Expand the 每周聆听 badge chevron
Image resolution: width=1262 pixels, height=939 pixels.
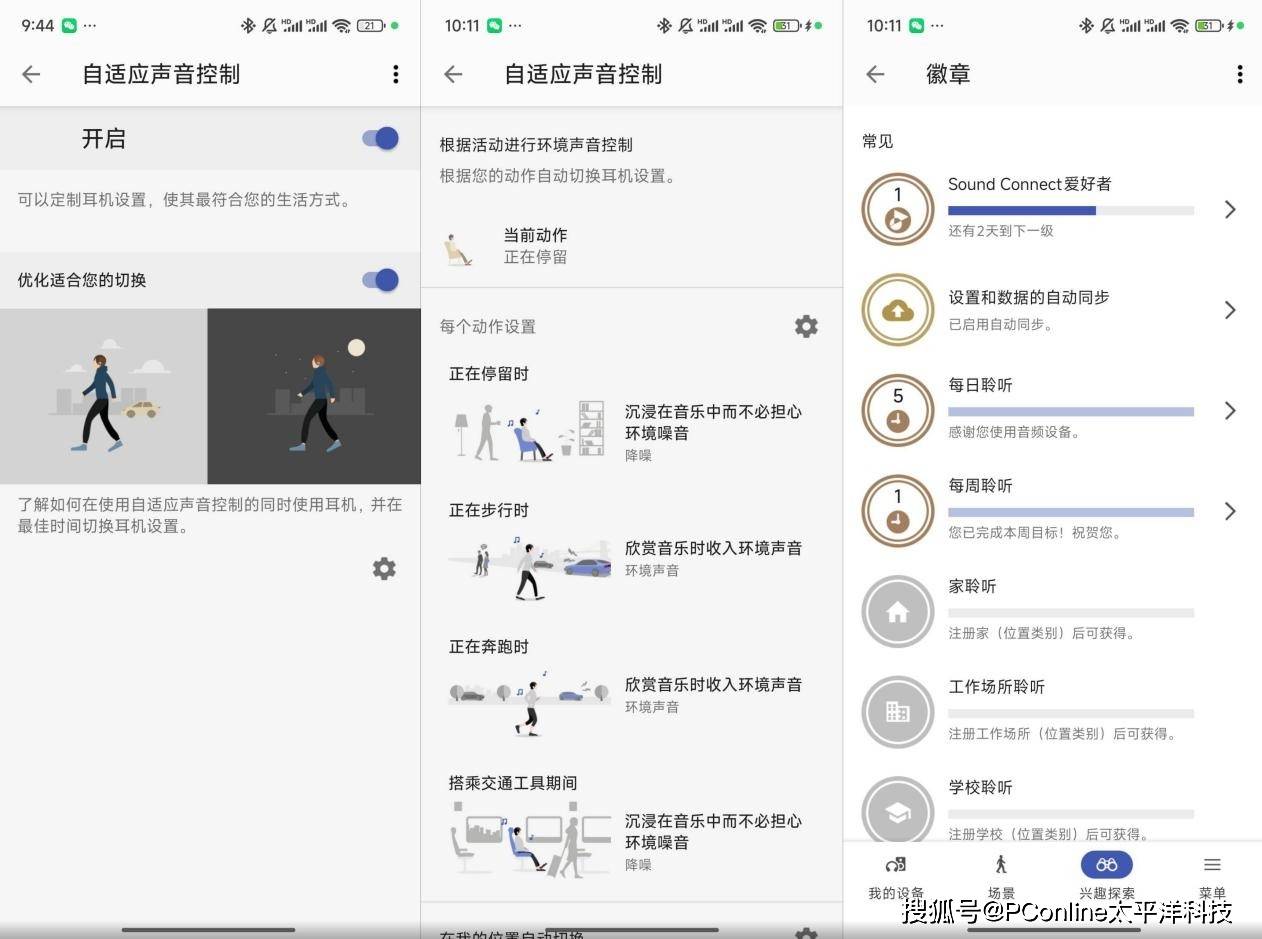pos(1230,511)
